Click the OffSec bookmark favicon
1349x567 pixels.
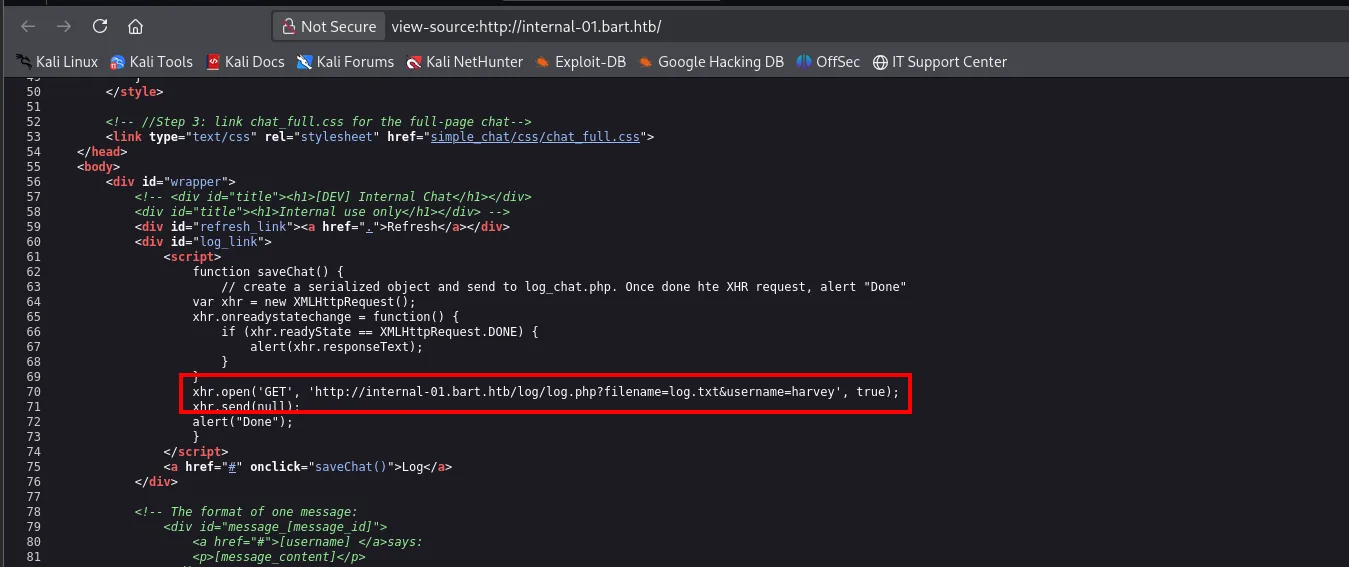point(804,62)
